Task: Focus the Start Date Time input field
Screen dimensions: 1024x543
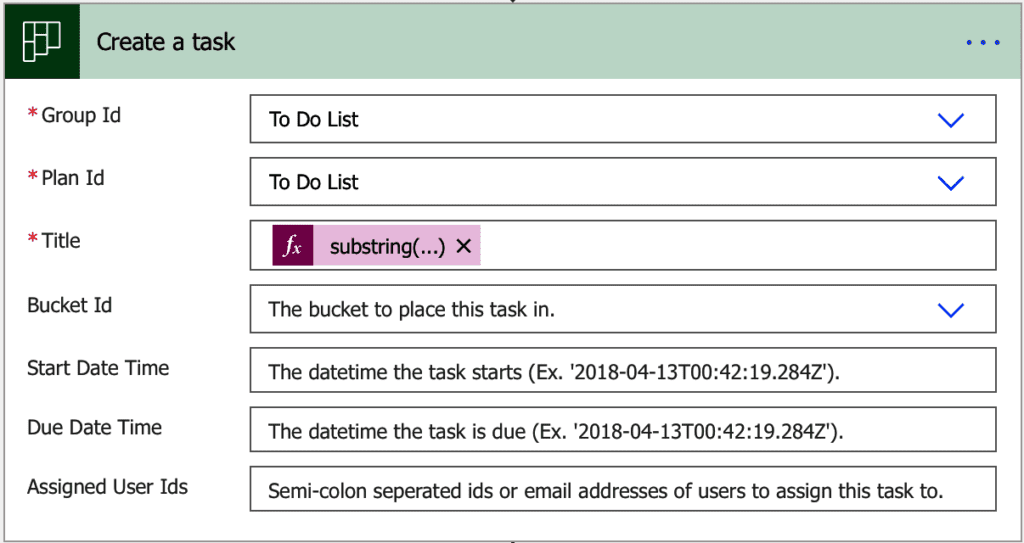Action: point(622,373)
